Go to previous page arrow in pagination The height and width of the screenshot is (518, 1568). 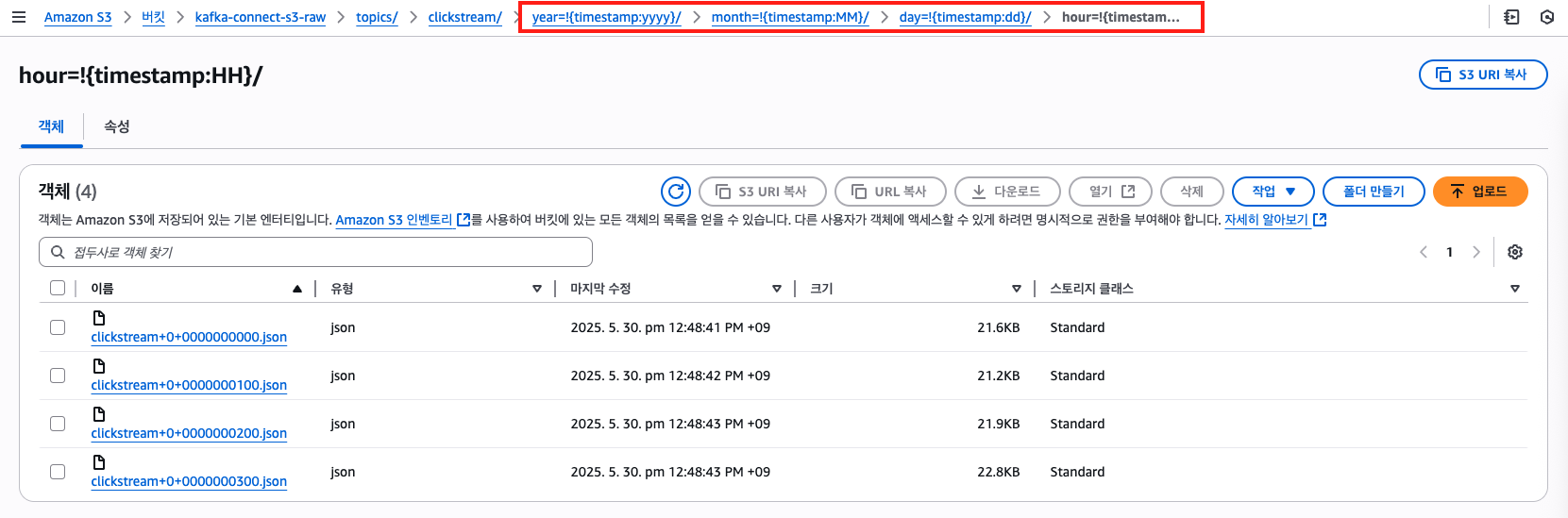[1424, 252]
